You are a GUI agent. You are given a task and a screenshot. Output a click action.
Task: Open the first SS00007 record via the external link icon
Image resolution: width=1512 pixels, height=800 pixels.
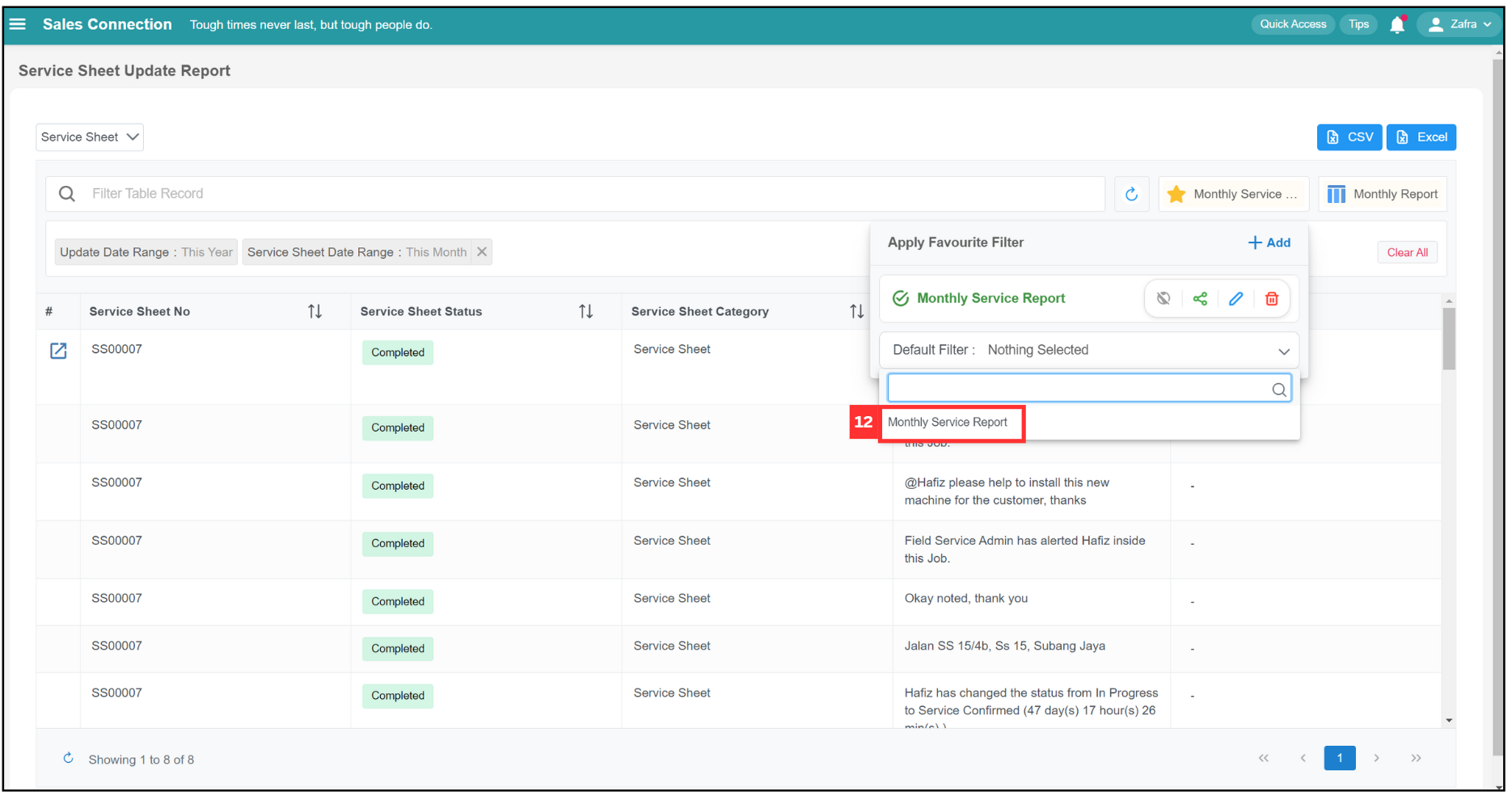coord(58,351)
